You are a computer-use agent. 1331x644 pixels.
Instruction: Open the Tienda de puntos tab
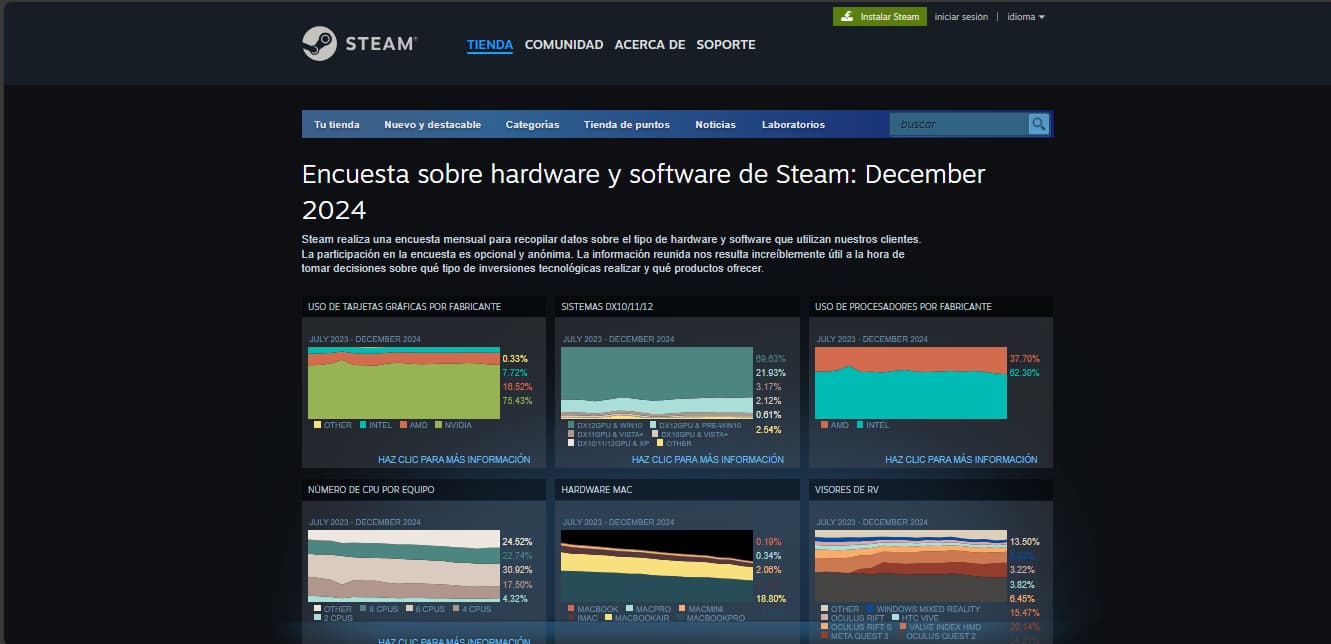click(627, 125)
